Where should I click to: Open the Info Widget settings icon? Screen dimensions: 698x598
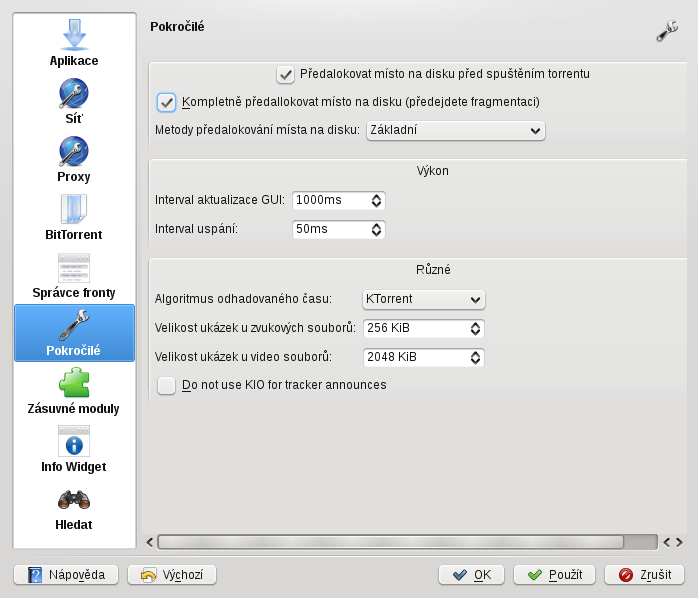click(x=74, y=441)
